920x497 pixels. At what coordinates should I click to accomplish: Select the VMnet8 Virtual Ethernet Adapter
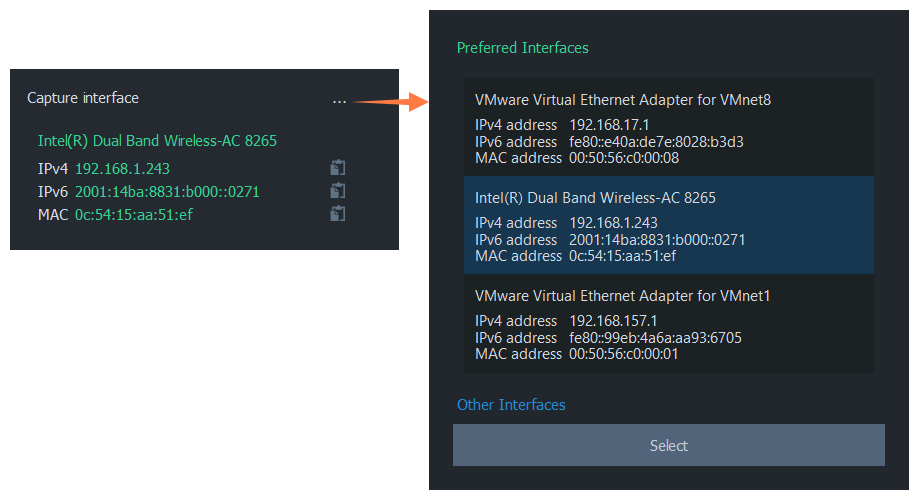[669, 127]
